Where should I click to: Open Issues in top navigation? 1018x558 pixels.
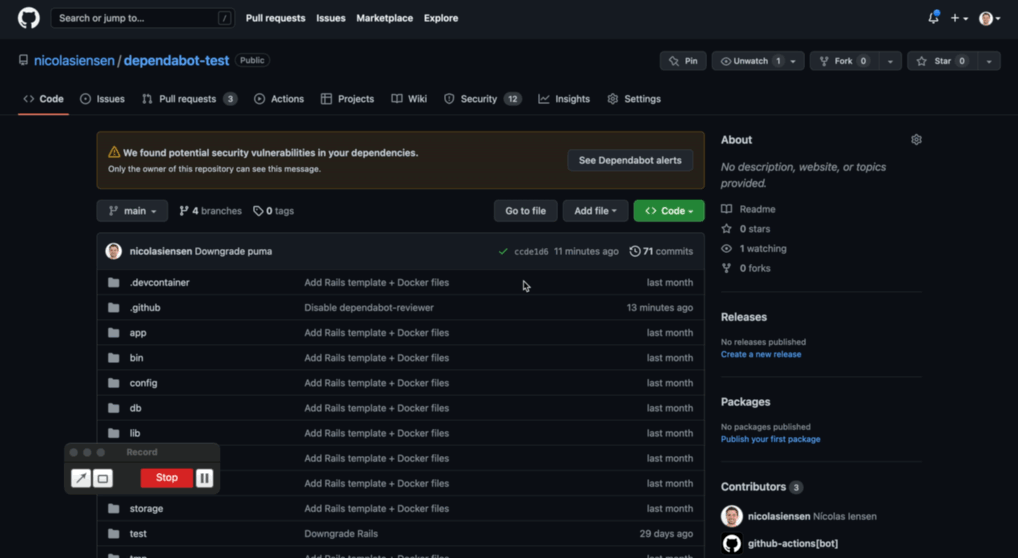(x=330, y=18)
